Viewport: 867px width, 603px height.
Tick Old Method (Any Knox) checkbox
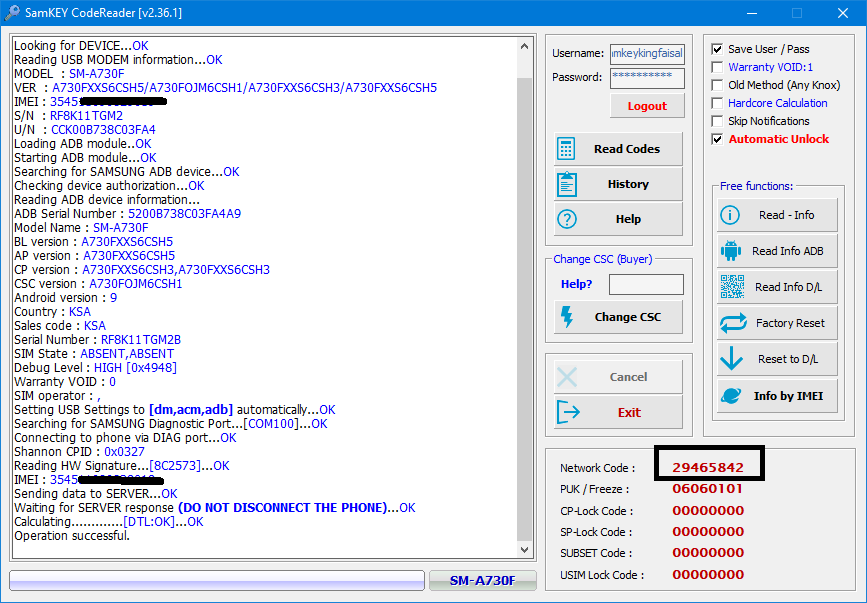pyautogui.click(x=717, y=85)
